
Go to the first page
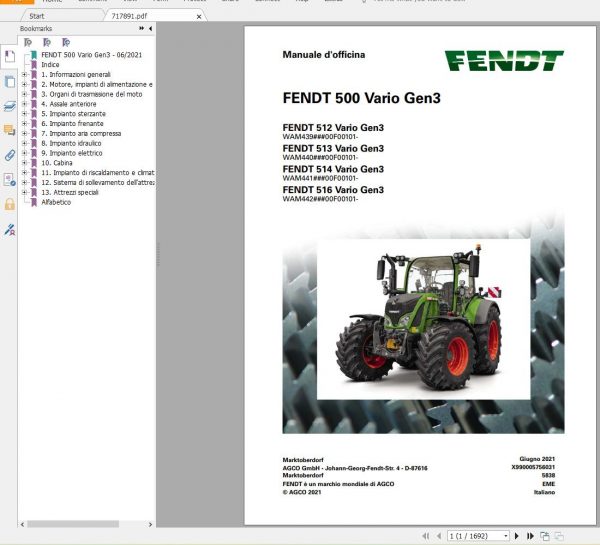click(x=426, y=536)
